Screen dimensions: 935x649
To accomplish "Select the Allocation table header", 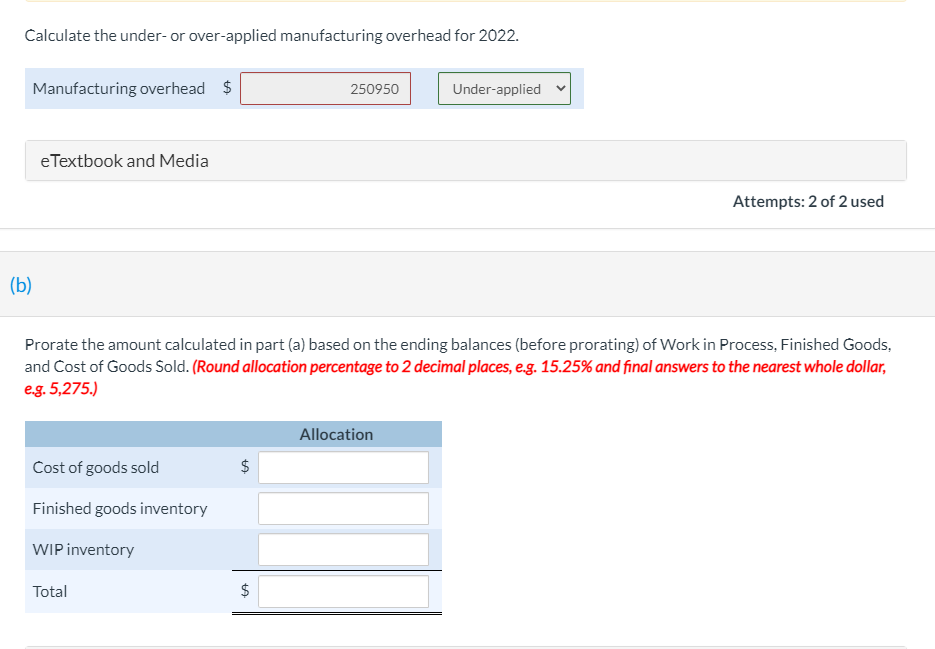I will (x=336, y=434).
